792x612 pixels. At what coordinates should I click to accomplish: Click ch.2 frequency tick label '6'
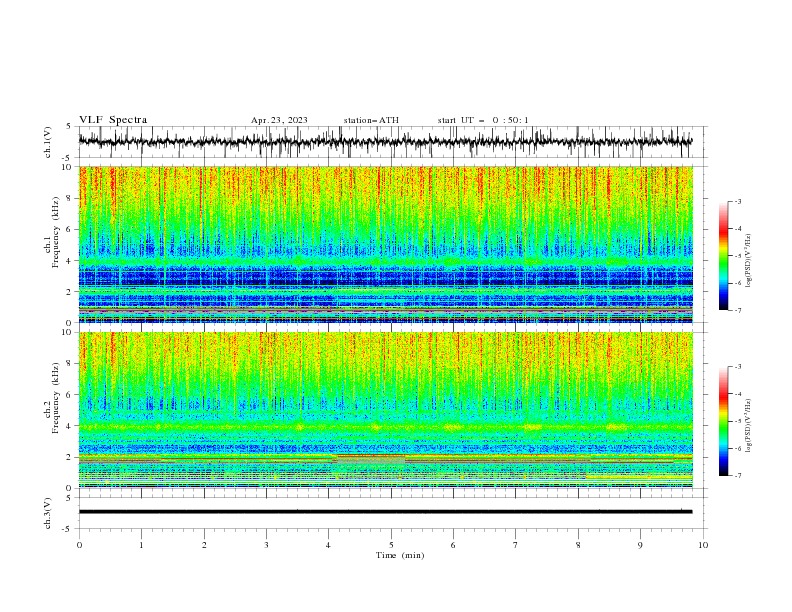coord(71,394)
